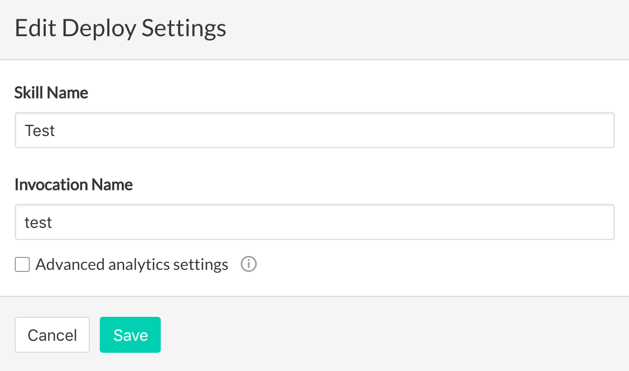Click the gray footer area beside Save
This screenshot has height=371, width=629.
393,335
